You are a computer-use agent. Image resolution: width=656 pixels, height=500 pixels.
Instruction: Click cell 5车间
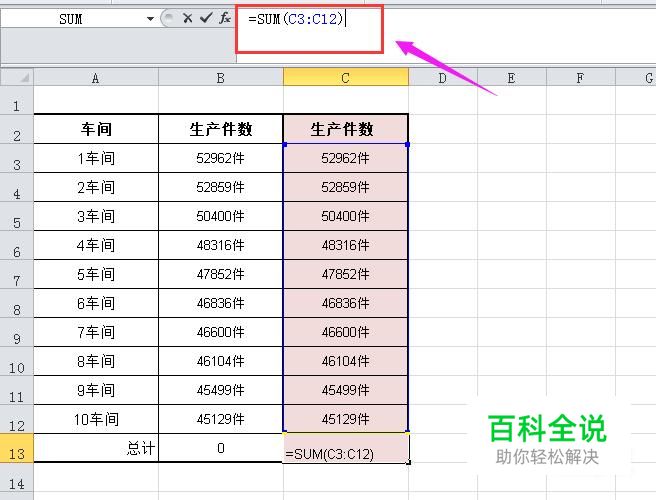click(x=96, y=274)
